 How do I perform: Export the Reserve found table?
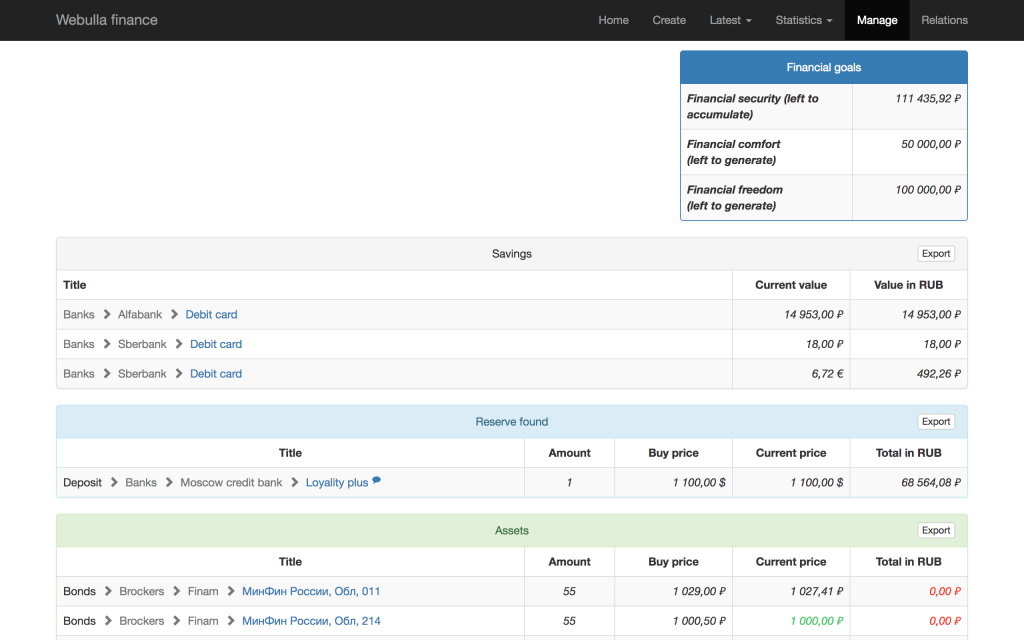pos(936,422)
